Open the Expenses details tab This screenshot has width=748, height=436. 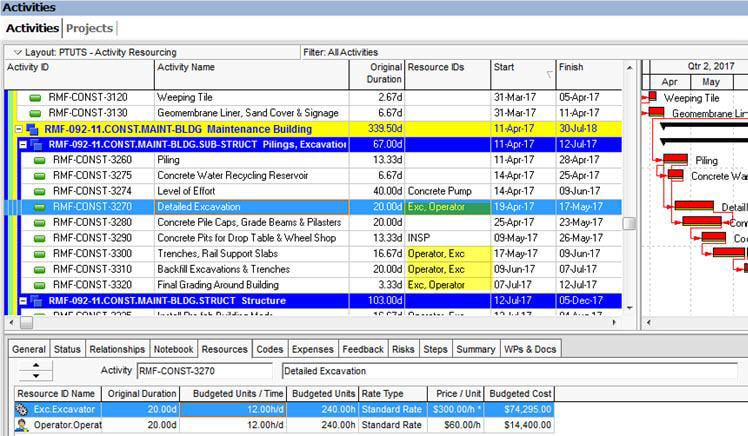click(314, 349)
